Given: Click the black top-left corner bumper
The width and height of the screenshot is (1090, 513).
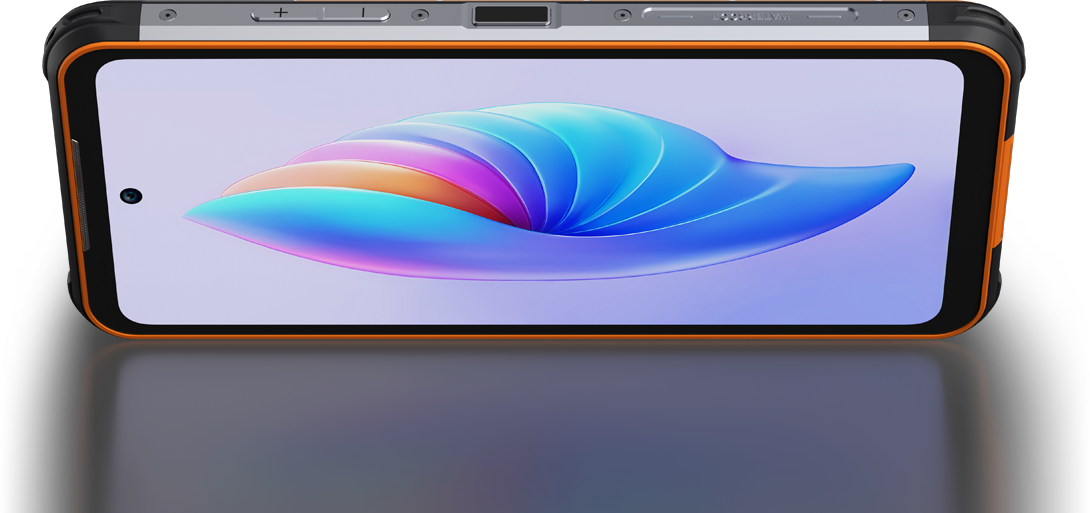Looking at the screenshot, I should (x=60, y=40).
